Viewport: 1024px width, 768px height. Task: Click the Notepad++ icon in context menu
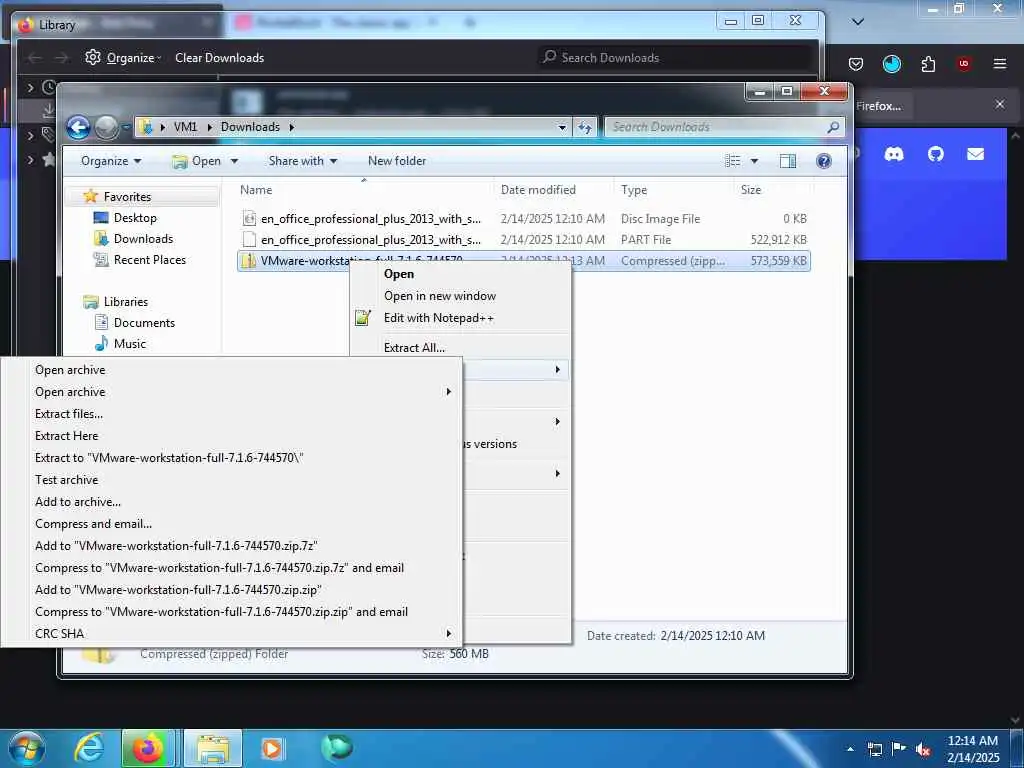pos(362,318)
